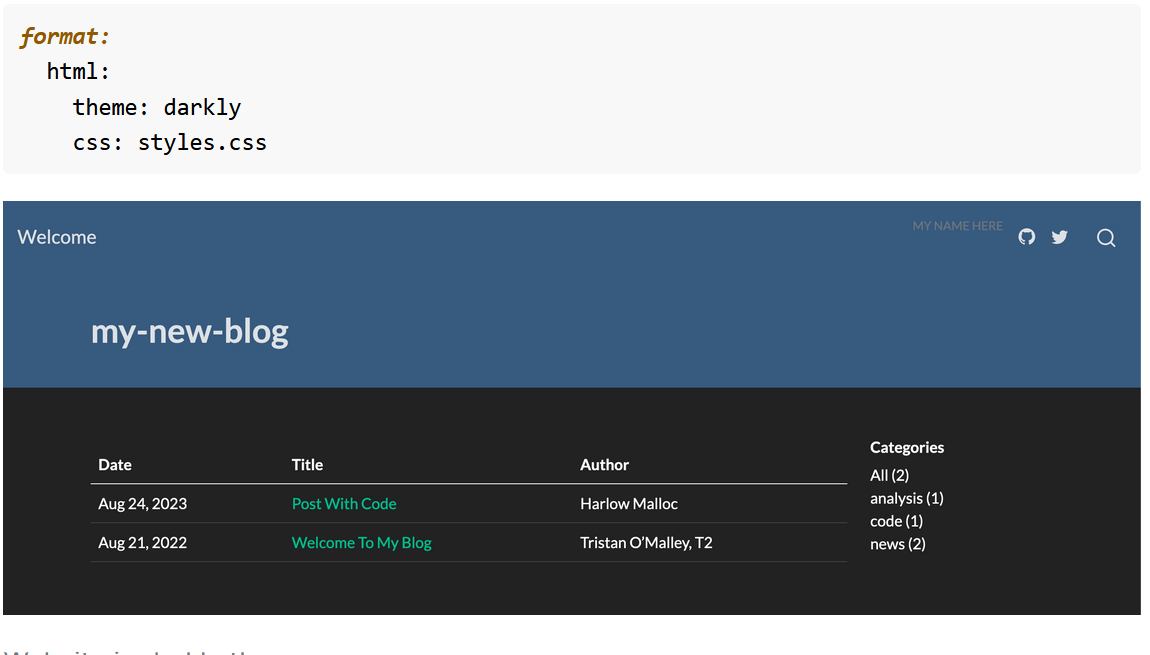Click the css: styles.css code line
Viewport: 1150px width, 655px height.
[170, 143]
